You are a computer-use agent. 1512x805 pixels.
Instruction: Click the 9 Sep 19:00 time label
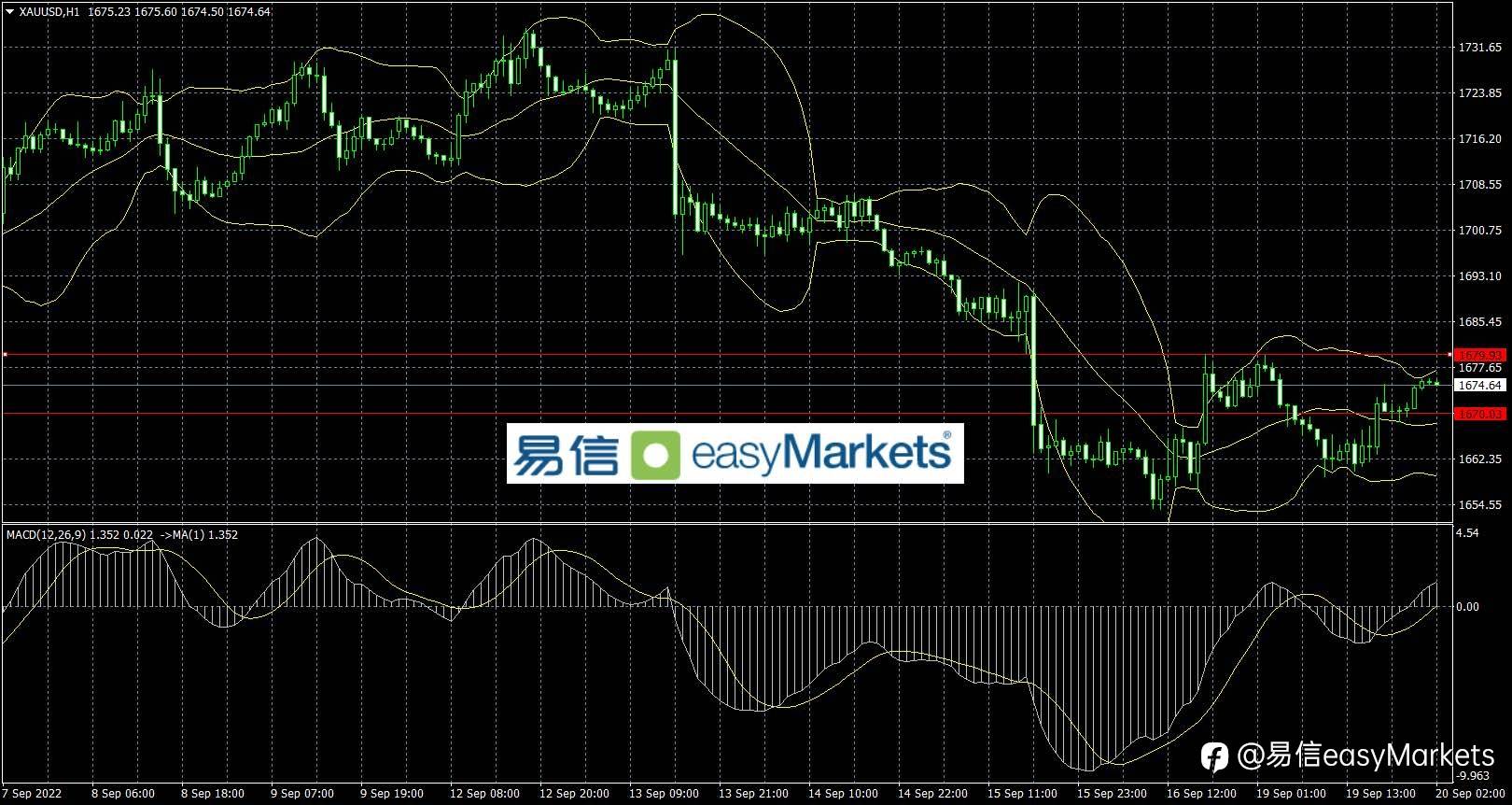tap(392, 794)
